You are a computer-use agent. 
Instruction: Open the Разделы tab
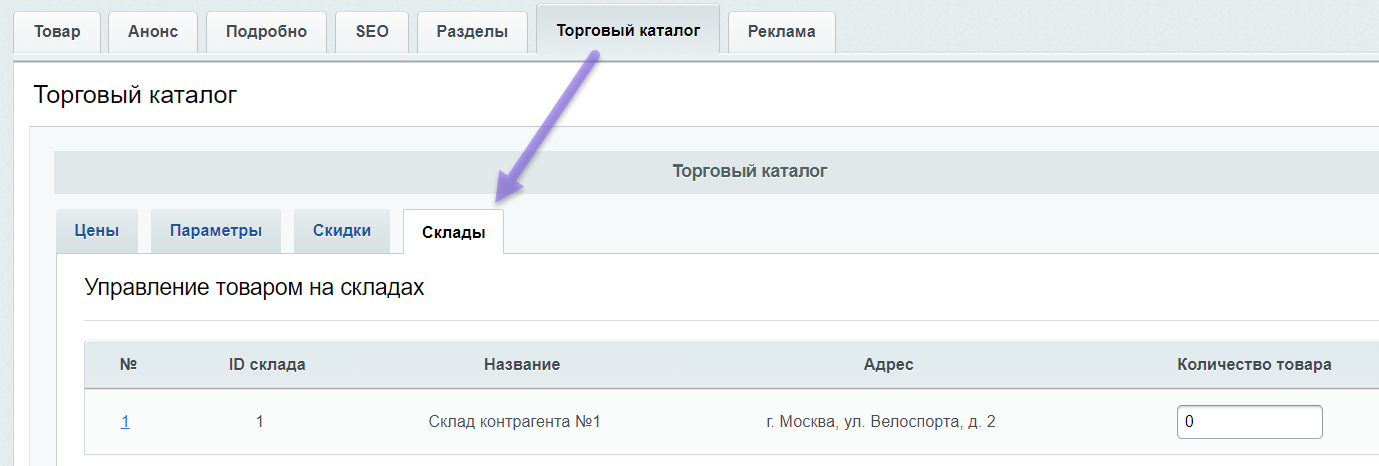tap(472, 31)
